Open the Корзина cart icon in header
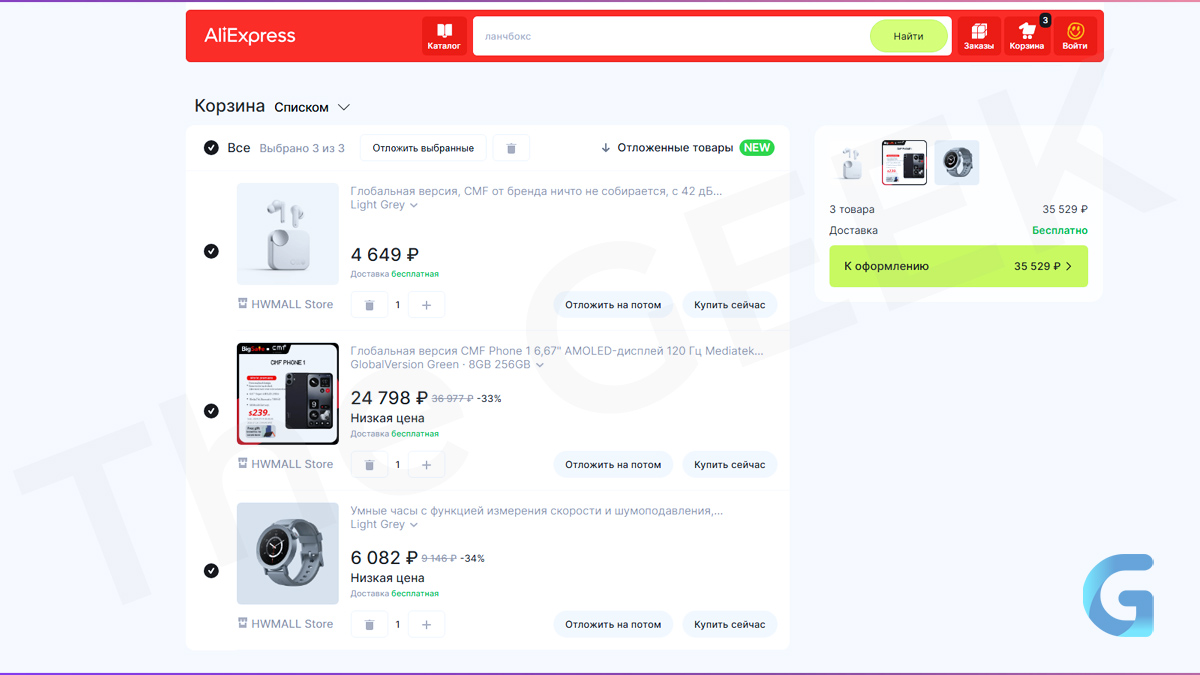The image size is (1200, 675). tap(1027, 36)
